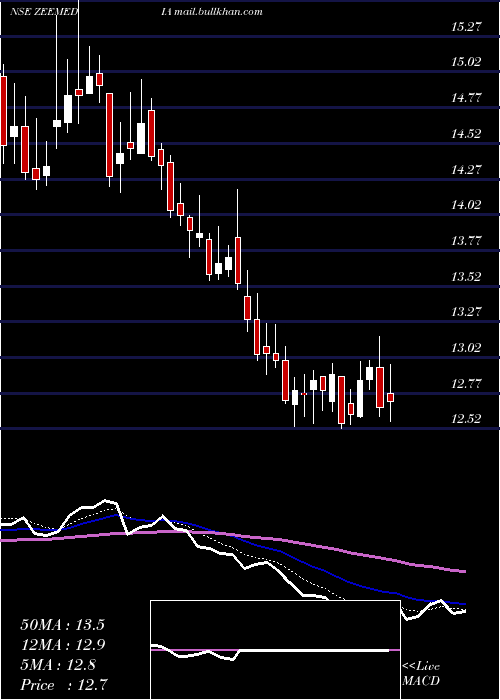Image resolution: width=500 pixels, height=700 pixels.
Task: Click the pink 50MA line at its right end
Action: (462, 571)
